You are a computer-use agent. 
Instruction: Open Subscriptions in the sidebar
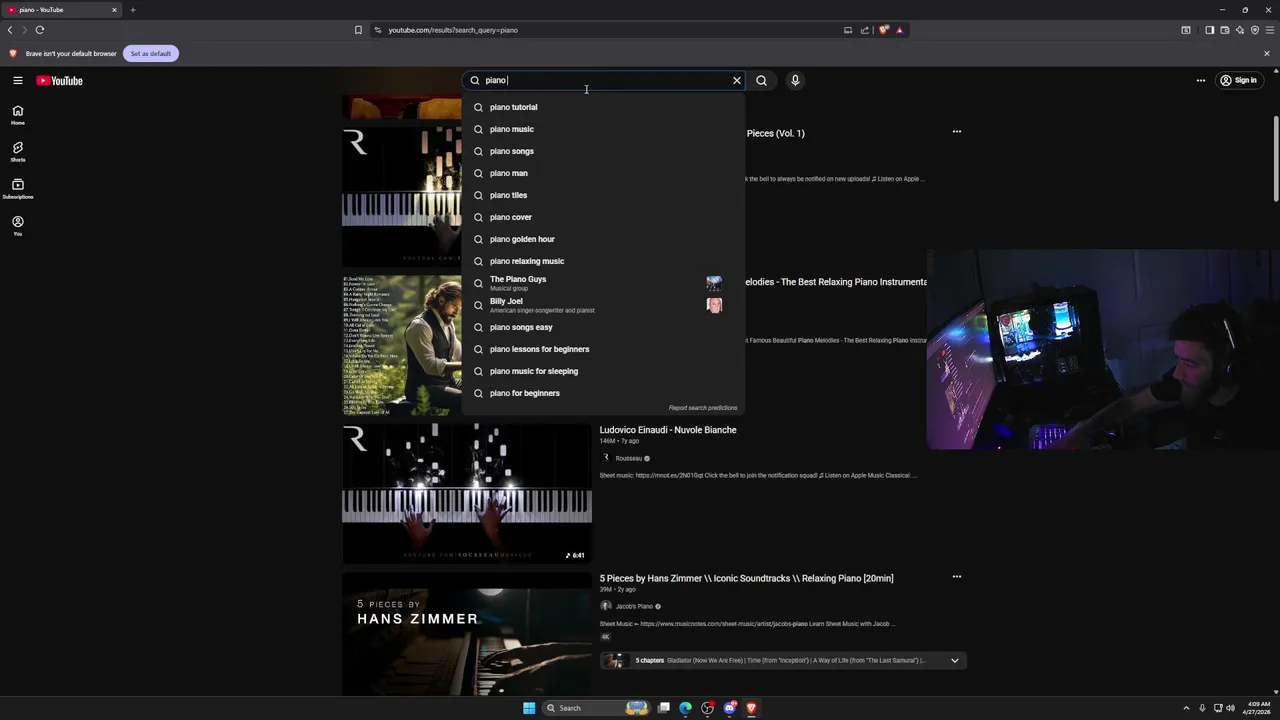click(17, 189)
